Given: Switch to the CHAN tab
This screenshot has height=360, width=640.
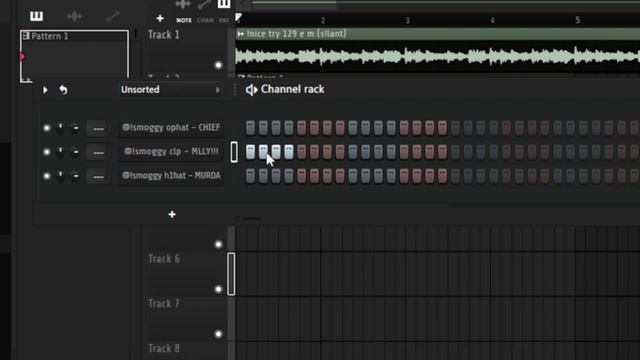Looking at the screenshot, I should (205, 20).
